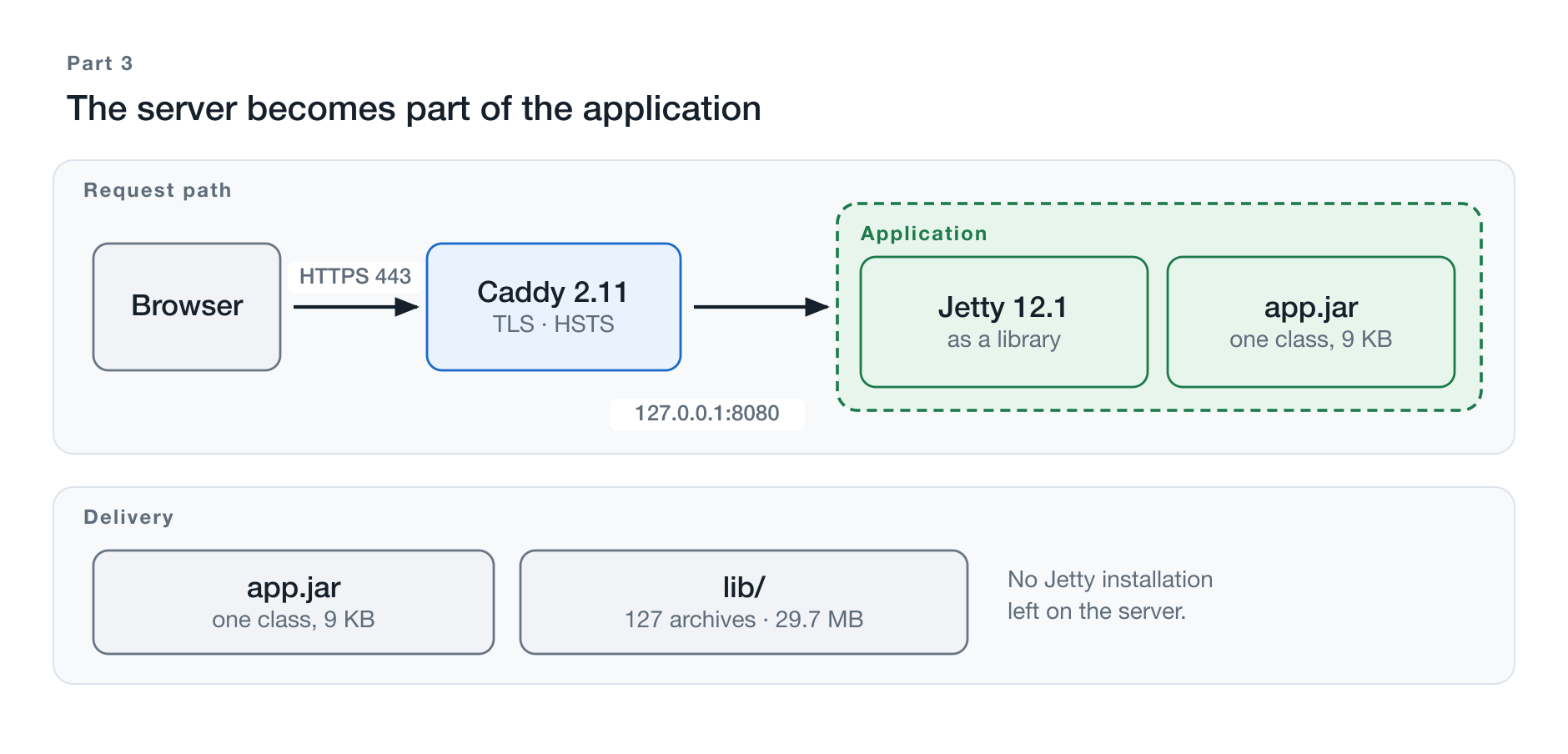Click the Part 3 label
The image size is (1568, 754).
pyautogui.click(x=100, y=63)
